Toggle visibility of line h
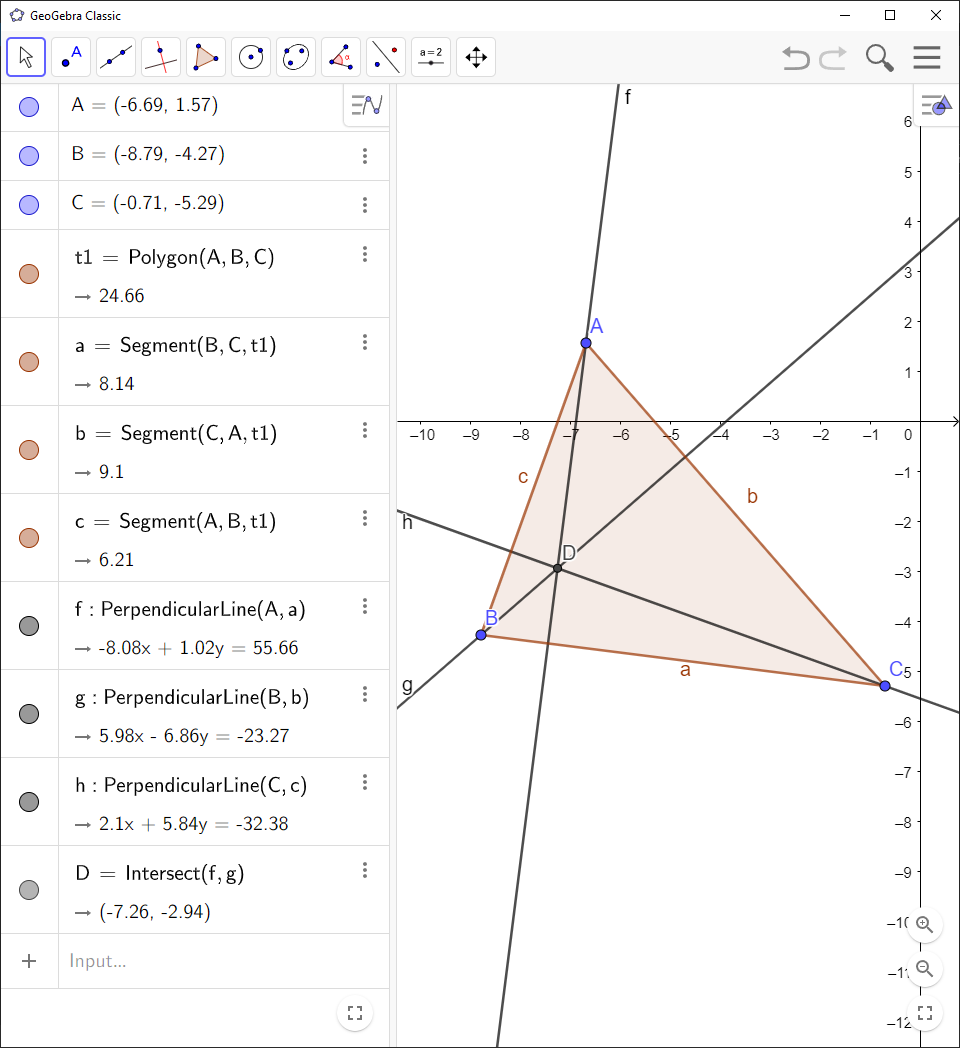 pos(29,802)
